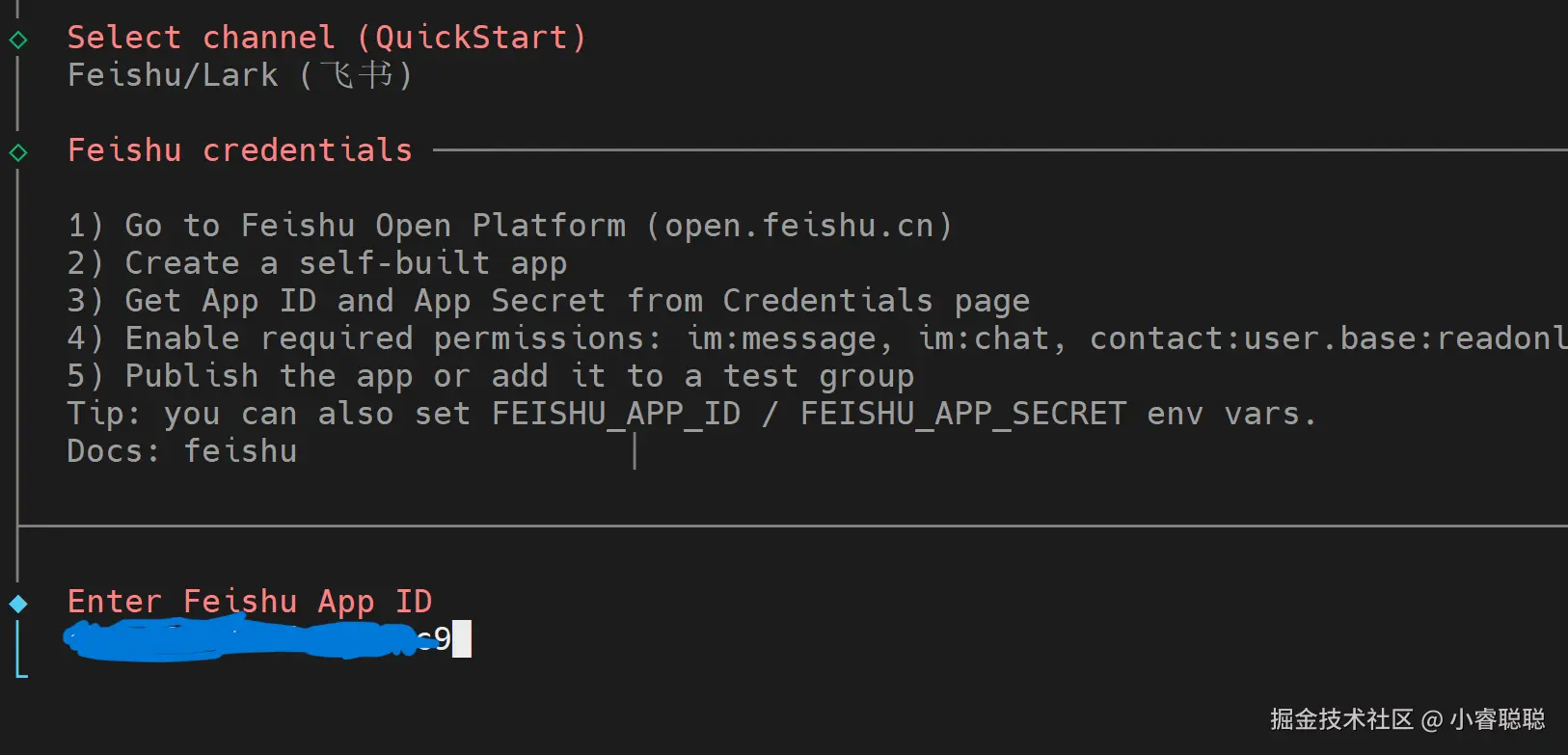This screenshot has height=755, width=1568.
Task: Click the green diamond beside Feishu credentials
Action: 18,152
